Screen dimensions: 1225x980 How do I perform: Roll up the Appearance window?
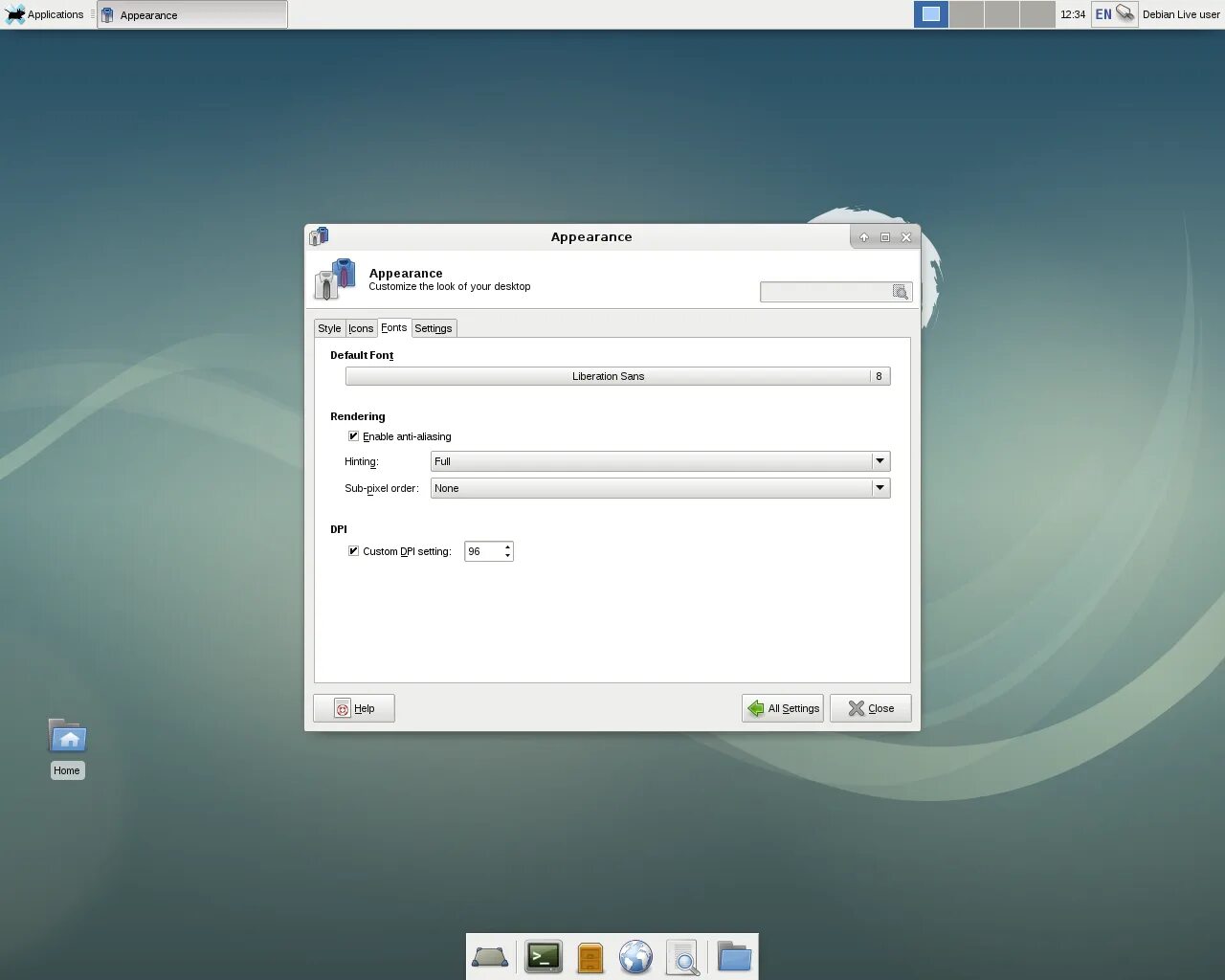[x=864, y=237]
